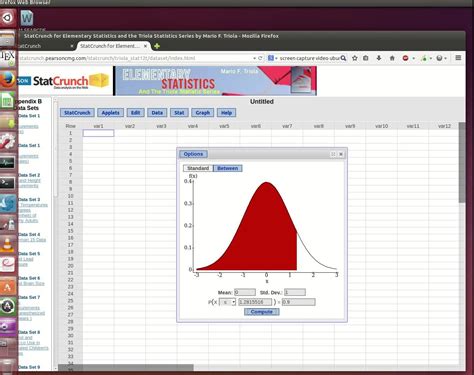Click the search magnifier in the search box
Screen dimensions: 474x375
tap(343, 58)
